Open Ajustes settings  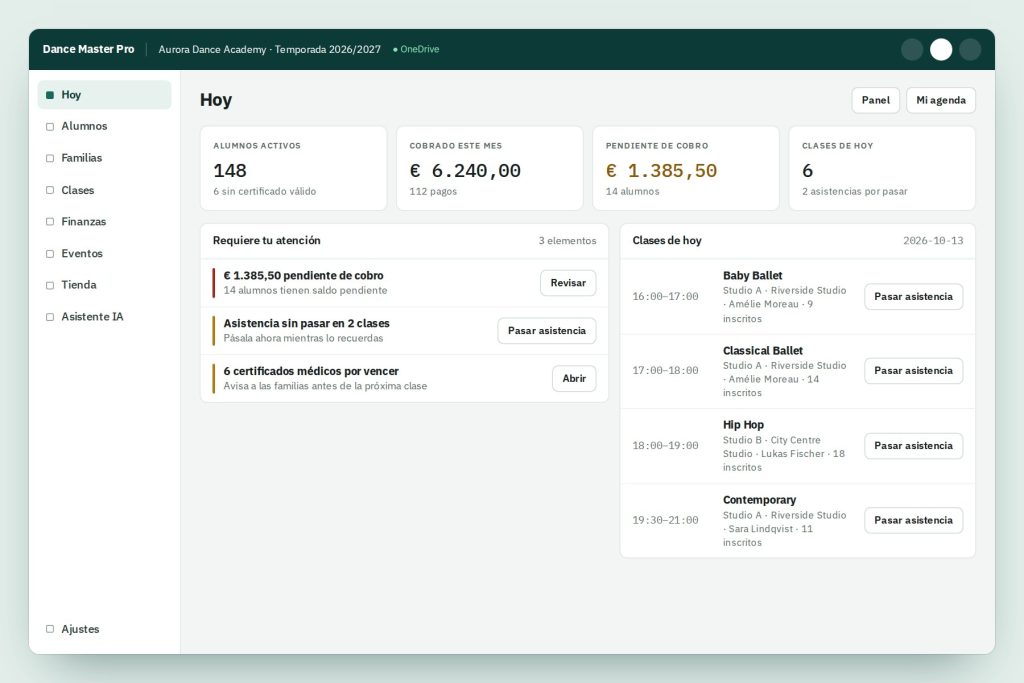click(x=104, y=629)
